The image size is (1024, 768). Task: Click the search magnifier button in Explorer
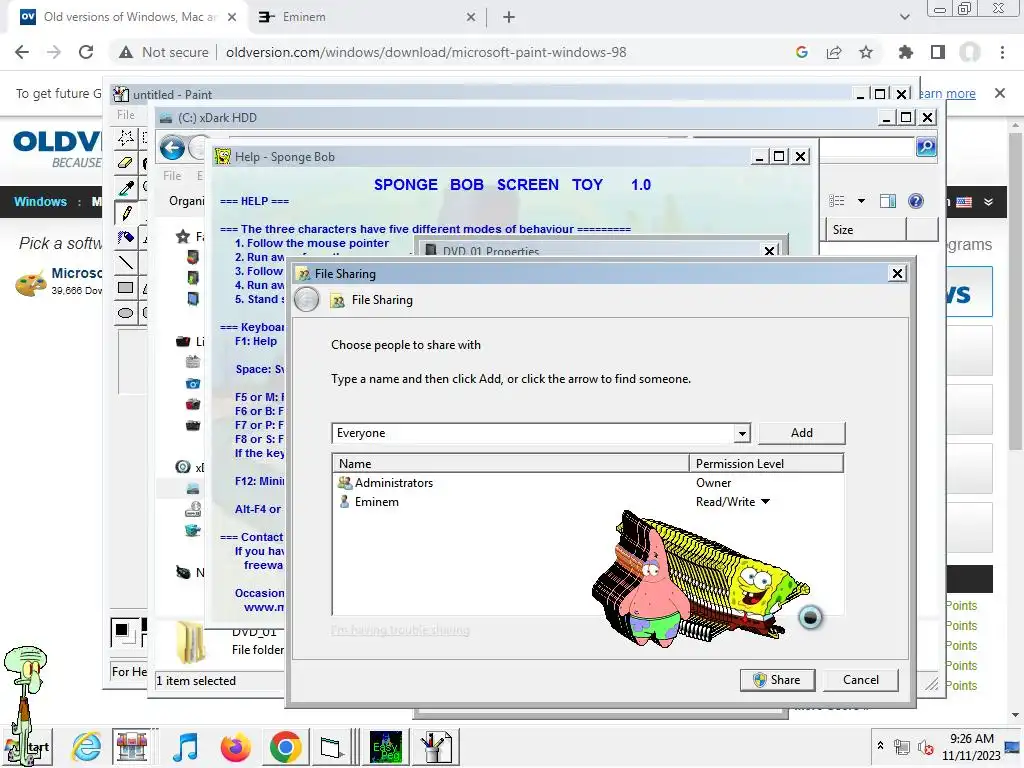click(x=926, y=147)
